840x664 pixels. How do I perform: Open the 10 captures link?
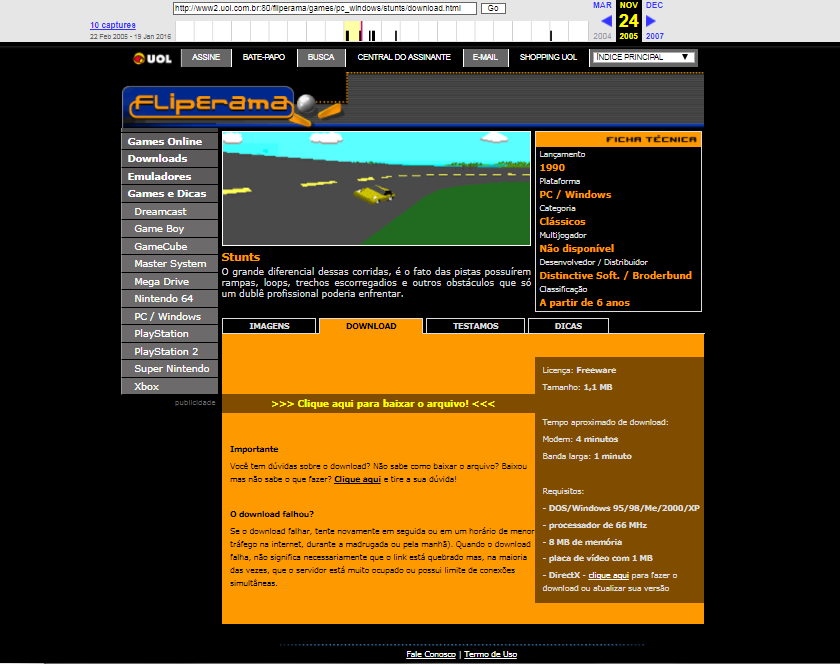[112, 25]
